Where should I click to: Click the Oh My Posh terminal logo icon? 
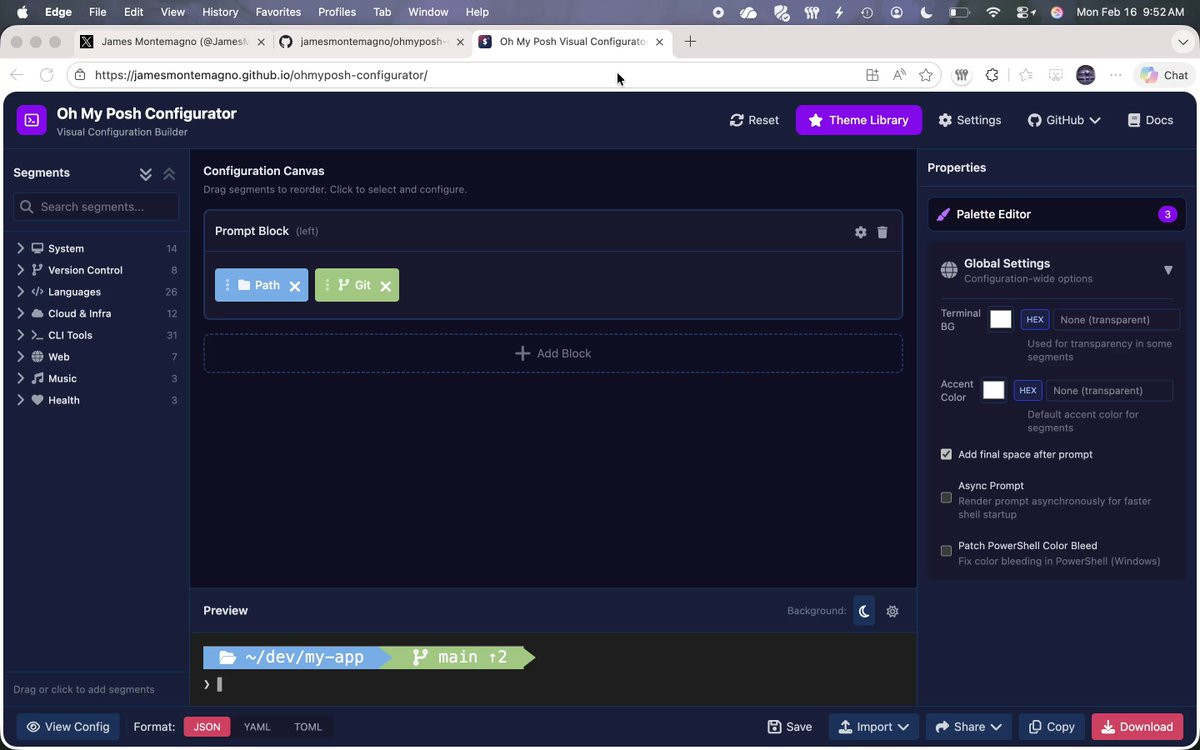click(32, 120)
